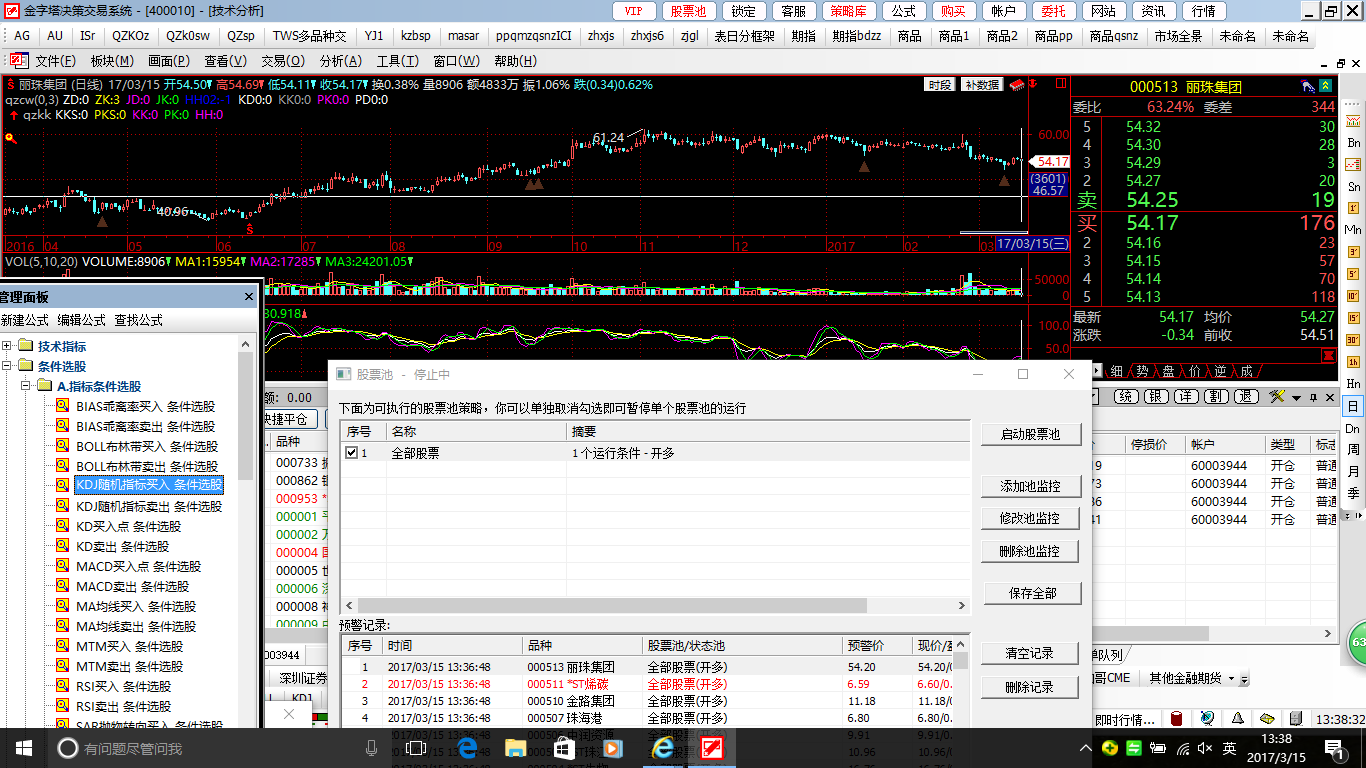Click the 清空记录 button
The height and width of the screenshot is (768, 1366).
tap(1030, 653)
